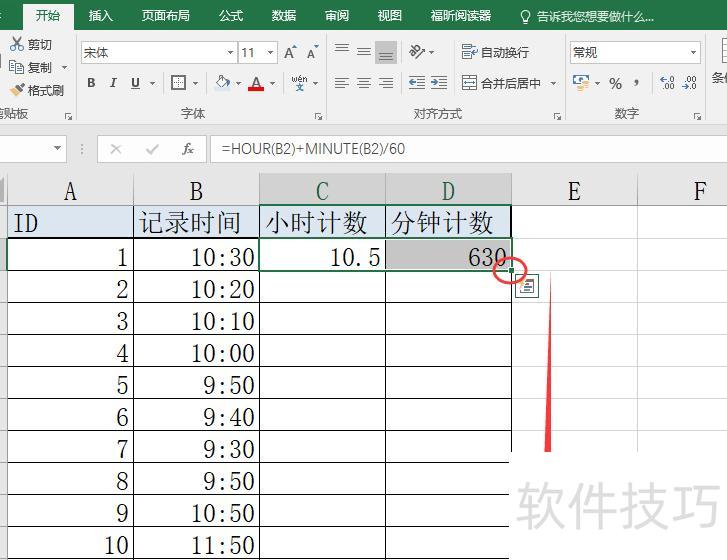The width and height of the screenshot is (727, 560).
Task: Select column E header
Action: tap(574, 191)
